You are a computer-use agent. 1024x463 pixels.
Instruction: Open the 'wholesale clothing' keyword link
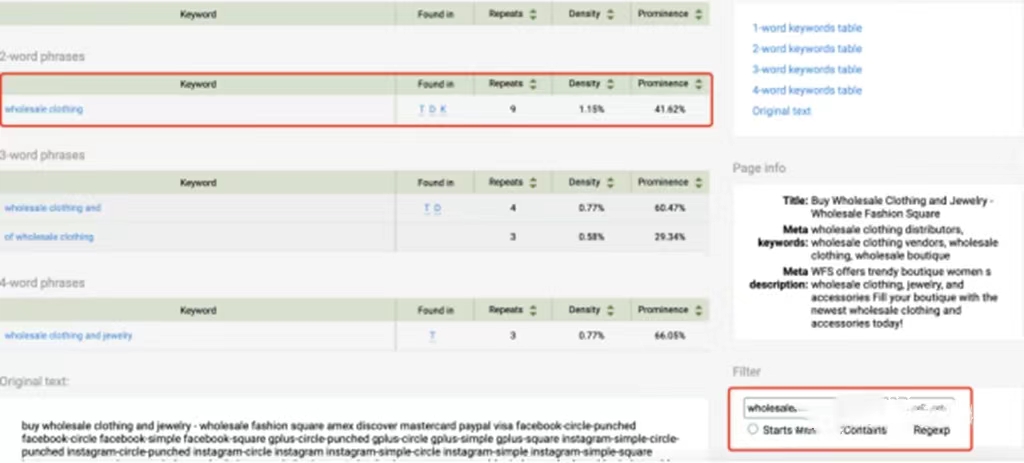tap(44, 109)
